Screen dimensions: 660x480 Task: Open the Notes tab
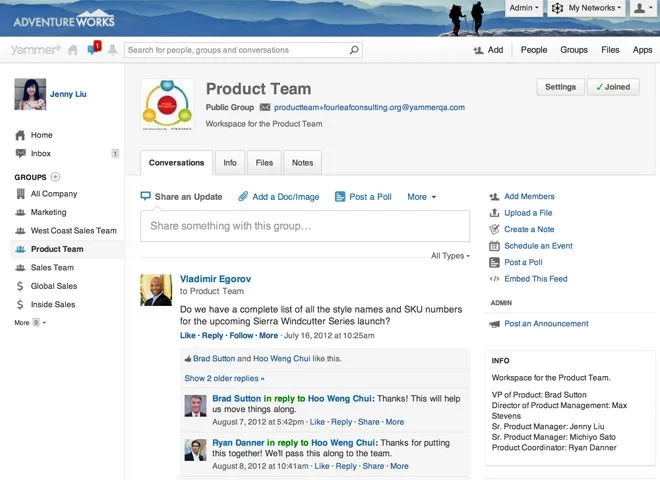pos(303,163)
